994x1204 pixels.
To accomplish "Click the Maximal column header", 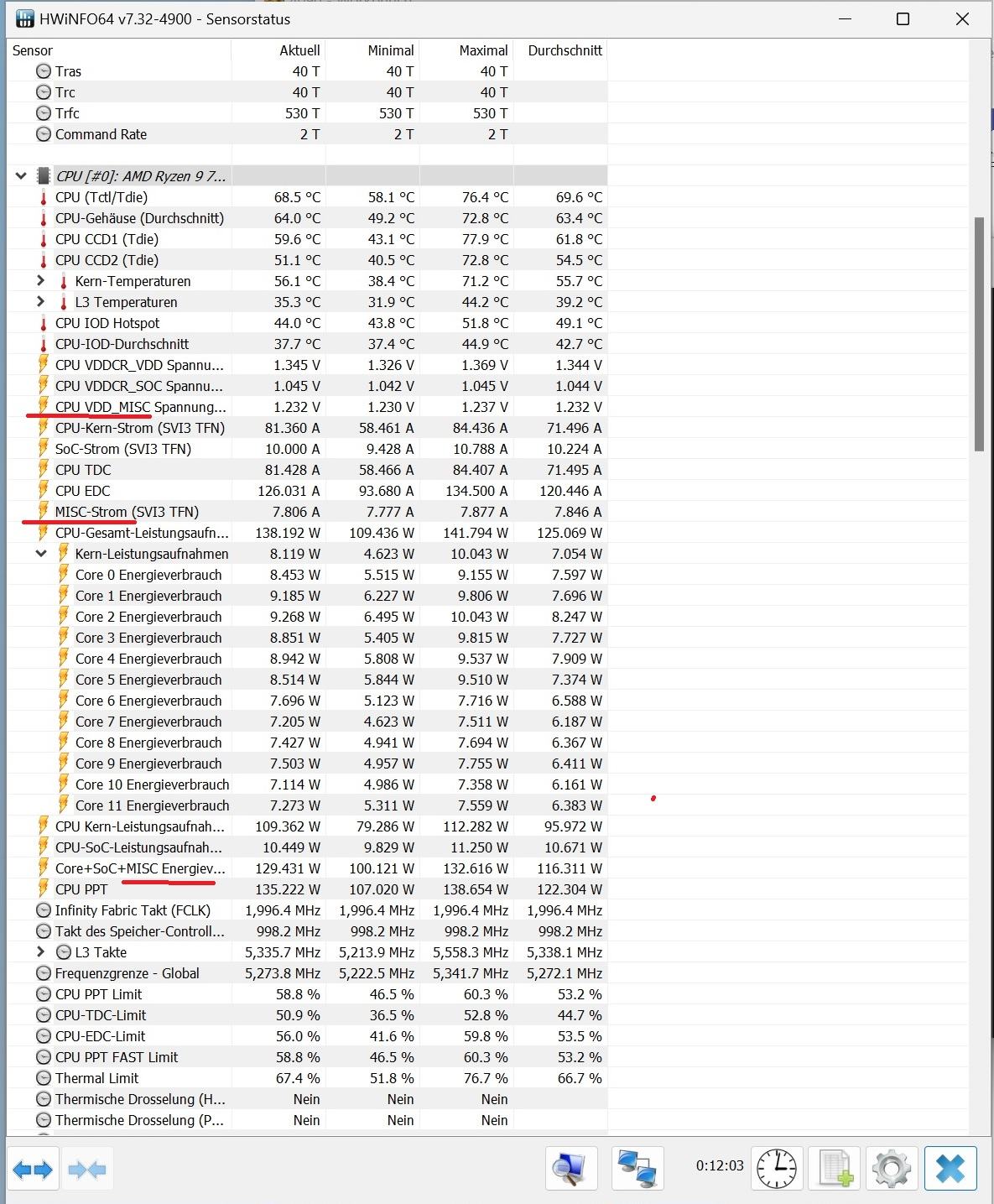I will 466,50.
